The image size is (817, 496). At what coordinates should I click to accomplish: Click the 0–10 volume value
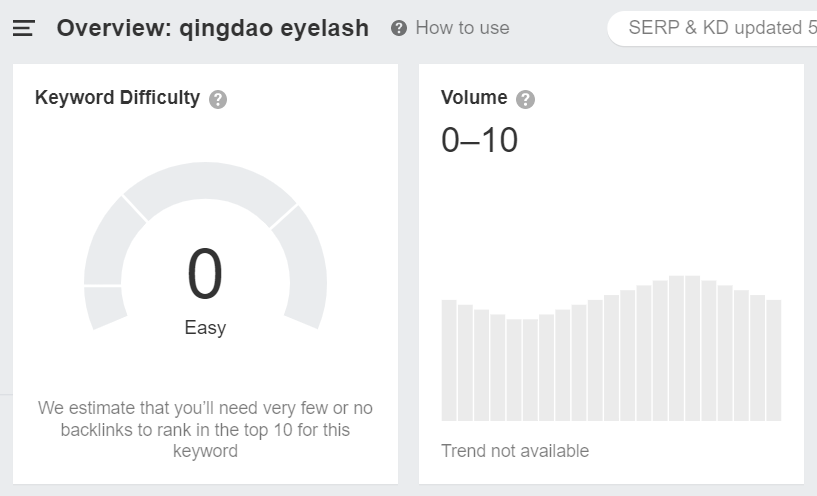coord(479,140)
